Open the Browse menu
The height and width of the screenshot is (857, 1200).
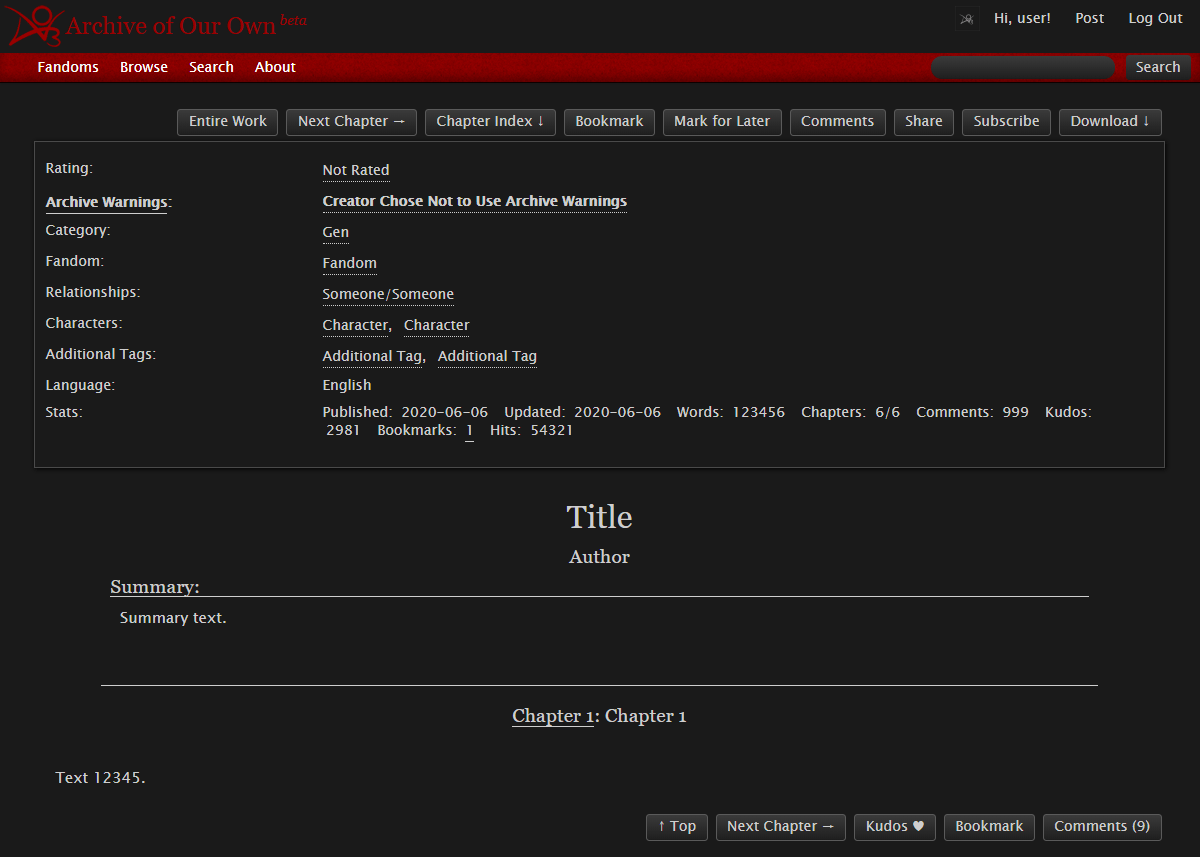[x=143, y=67]
